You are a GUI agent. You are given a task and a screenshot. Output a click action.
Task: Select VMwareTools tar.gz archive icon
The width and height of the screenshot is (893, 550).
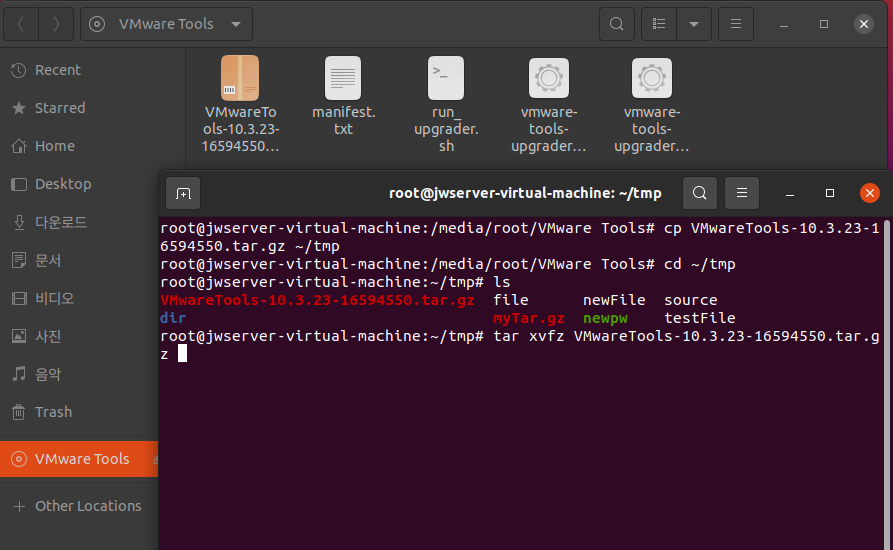pos(240,78)
